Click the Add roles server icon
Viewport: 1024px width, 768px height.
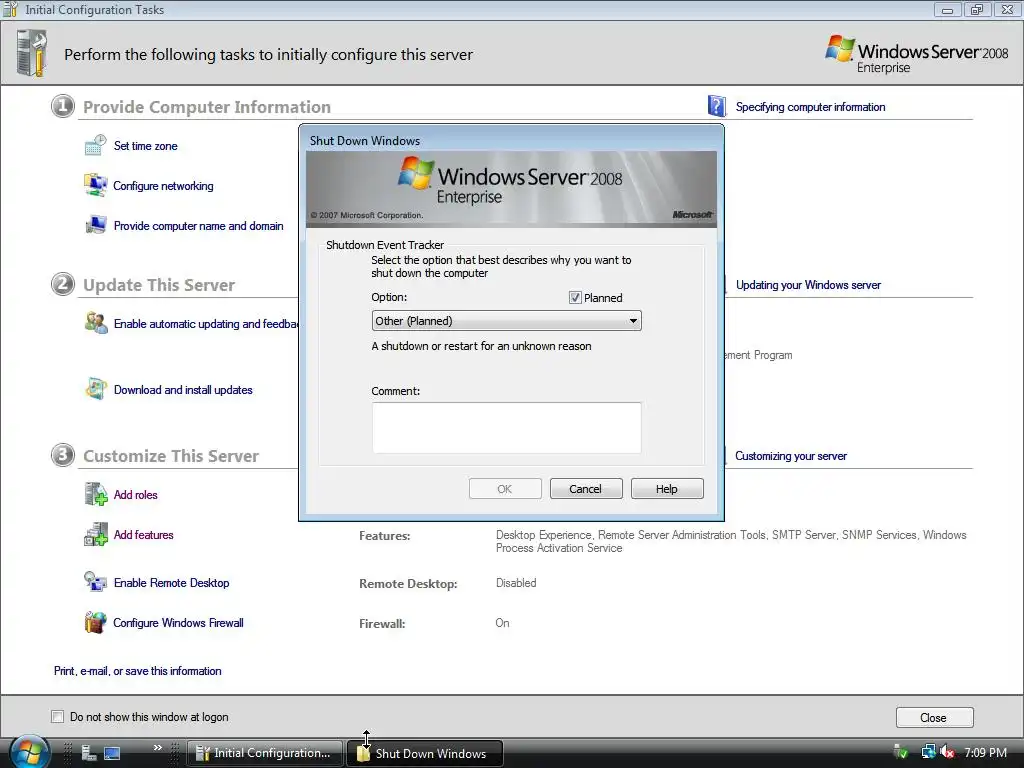click(95, 494)
